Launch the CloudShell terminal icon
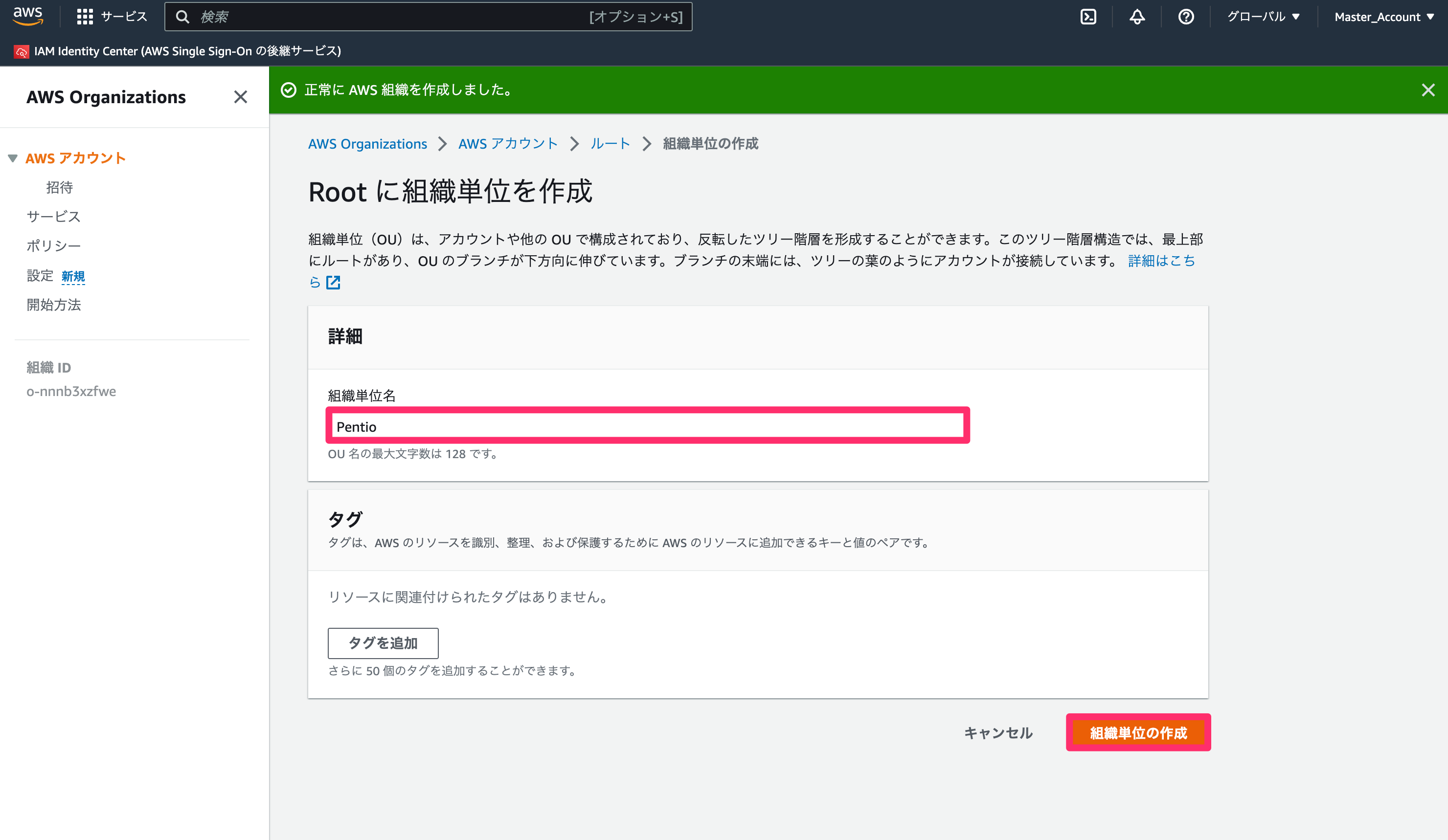This screenshot has width=1448, height=840. coord(1088,17)
